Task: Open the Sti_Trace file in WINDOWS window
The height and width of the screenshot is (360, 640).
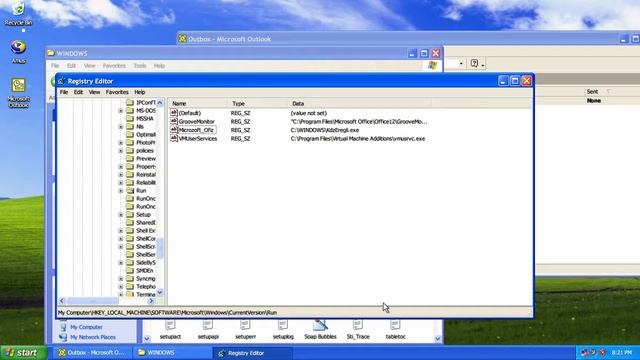Action: click(358, 330)
